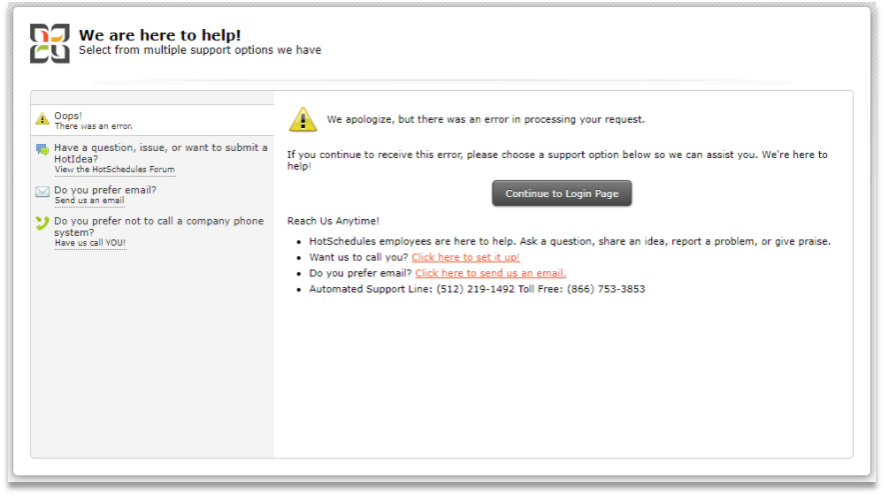This screenshot has width=884, height=496.
Task: Click the forum chat bubble icon
Action: point(42,150)
